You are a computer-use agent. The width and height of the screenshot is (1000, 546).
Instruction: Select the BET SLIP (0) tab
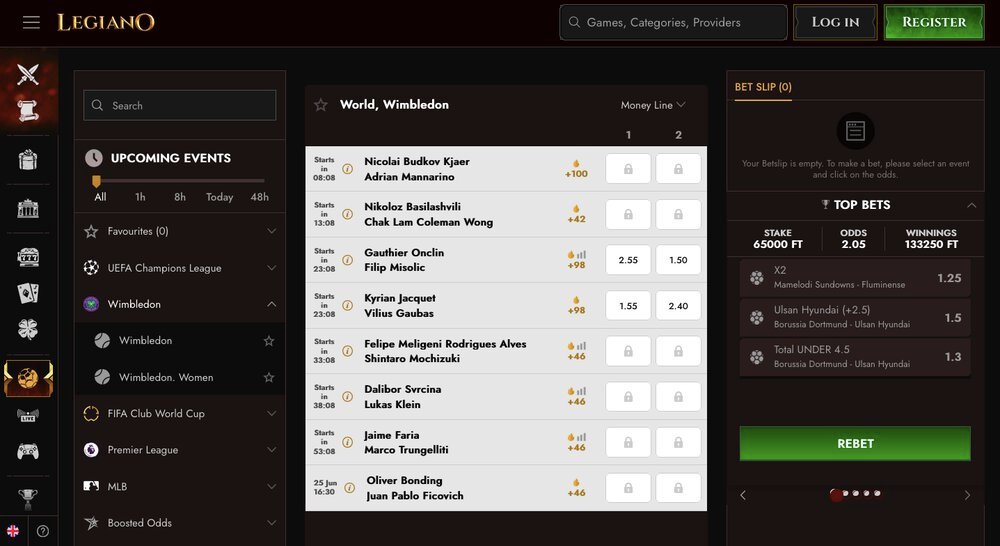point(763,87)
